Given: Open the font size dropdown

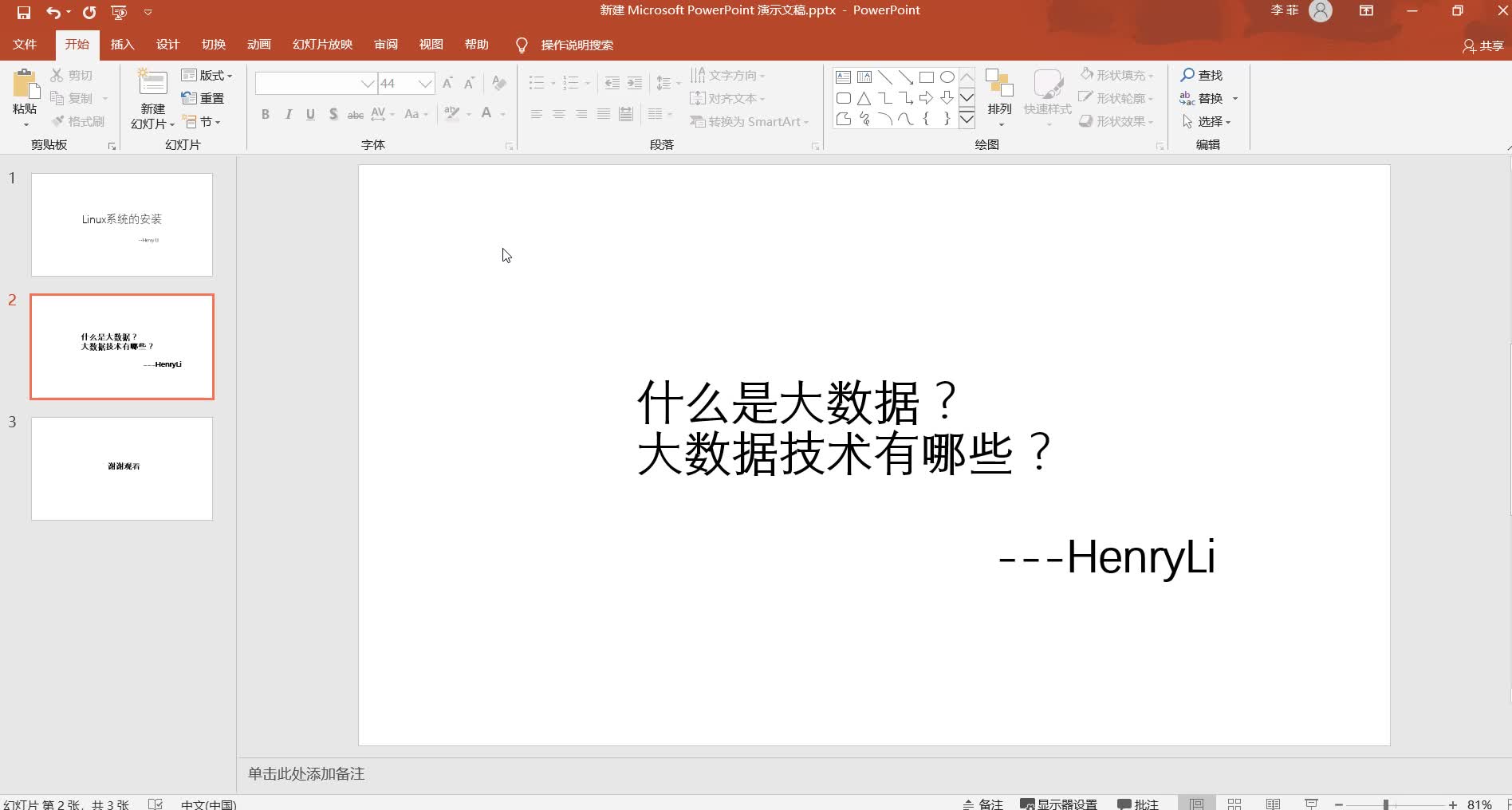Looking at the screenshot, I should [427, 83].
